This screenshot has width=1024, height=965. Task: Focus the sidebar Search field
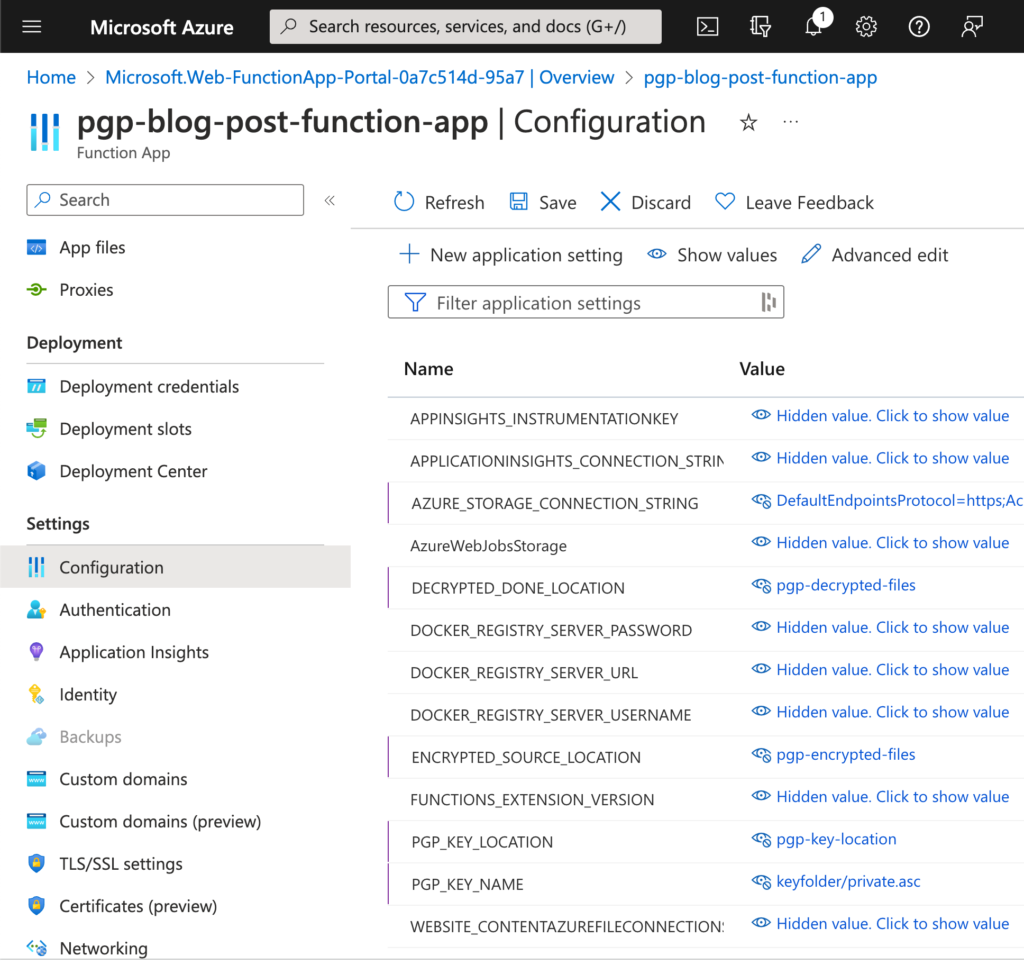[x=165, y=200]
